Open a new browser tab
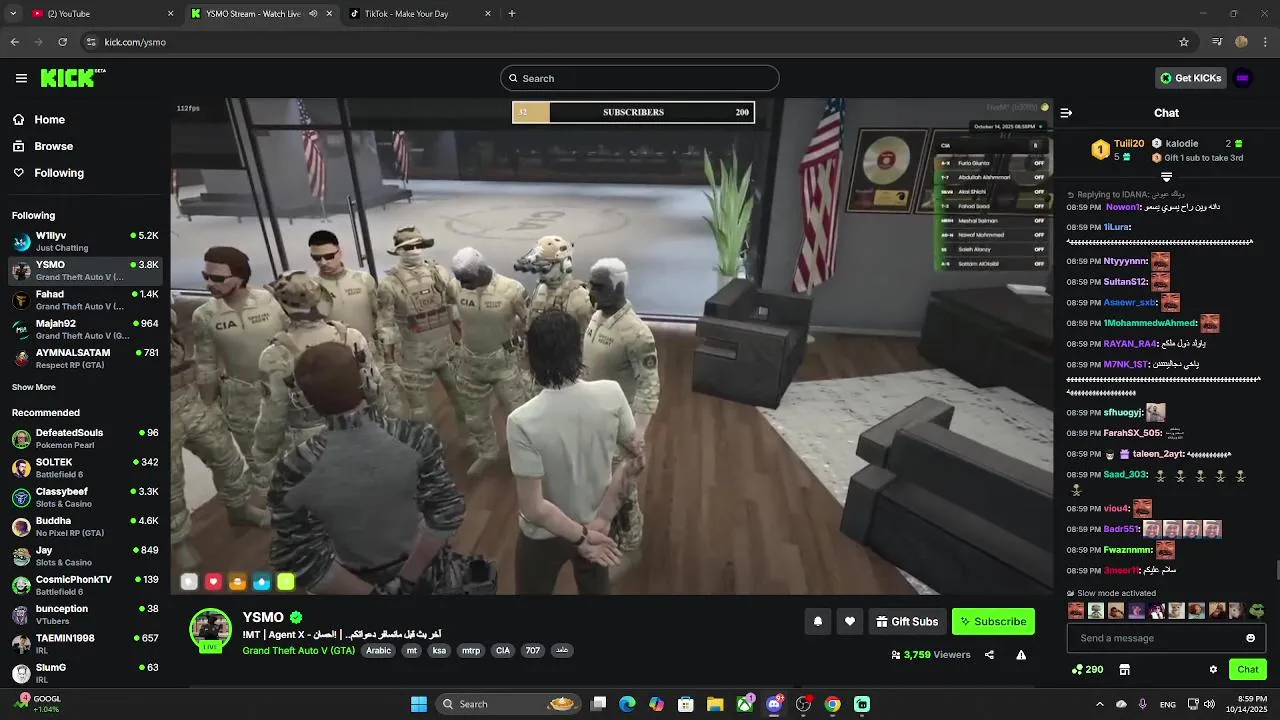The height and width of the screenshot is (720, 1280). pyautogui.click(x=512, y=14)
